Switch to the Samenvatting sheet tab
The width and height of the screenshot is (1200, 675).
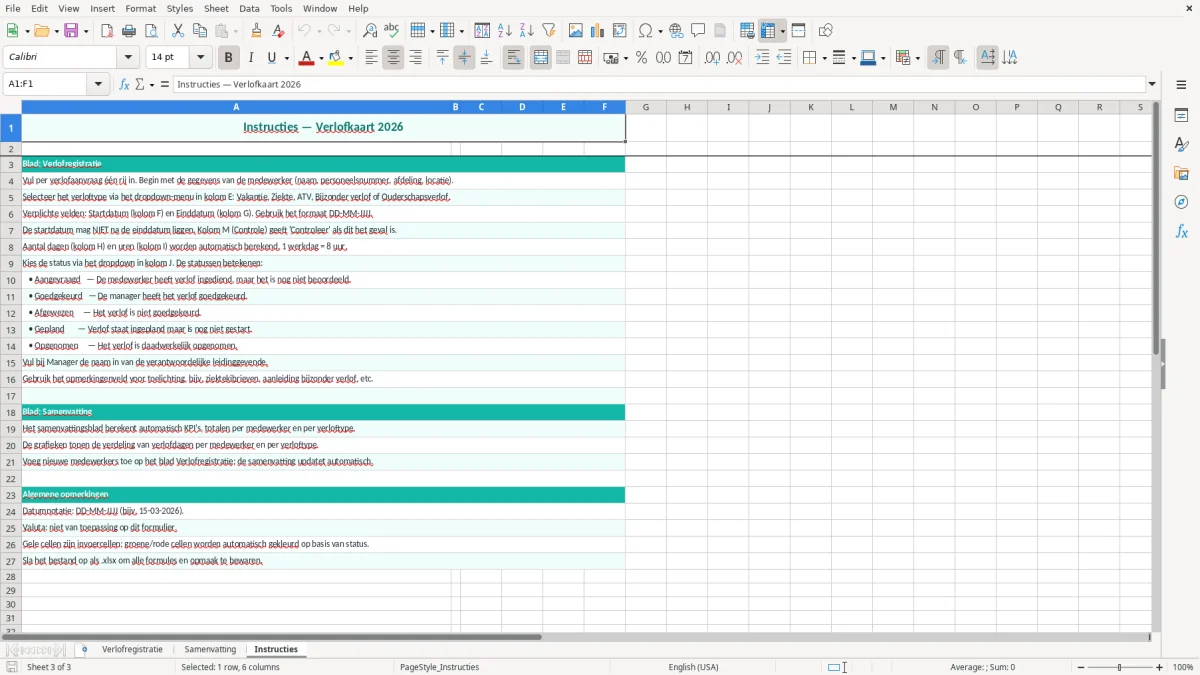[210, 650]
